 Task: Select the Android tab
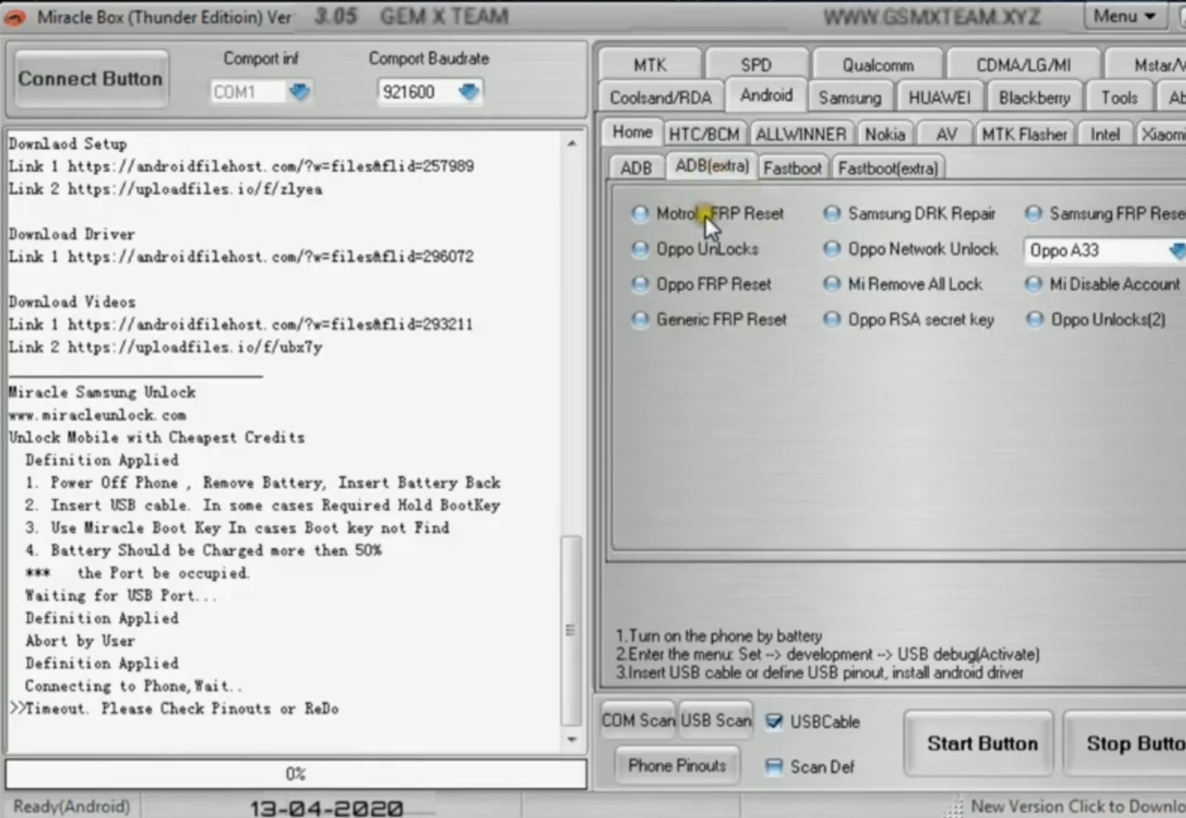[x=766, y=95]
